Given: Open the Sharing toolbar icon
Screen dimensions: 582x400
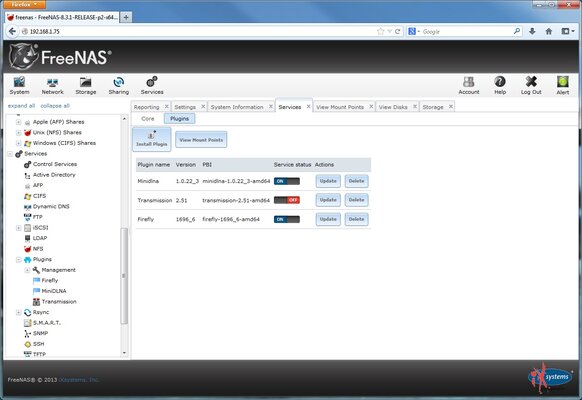Looking at the screenshot, I should point(119,85).
